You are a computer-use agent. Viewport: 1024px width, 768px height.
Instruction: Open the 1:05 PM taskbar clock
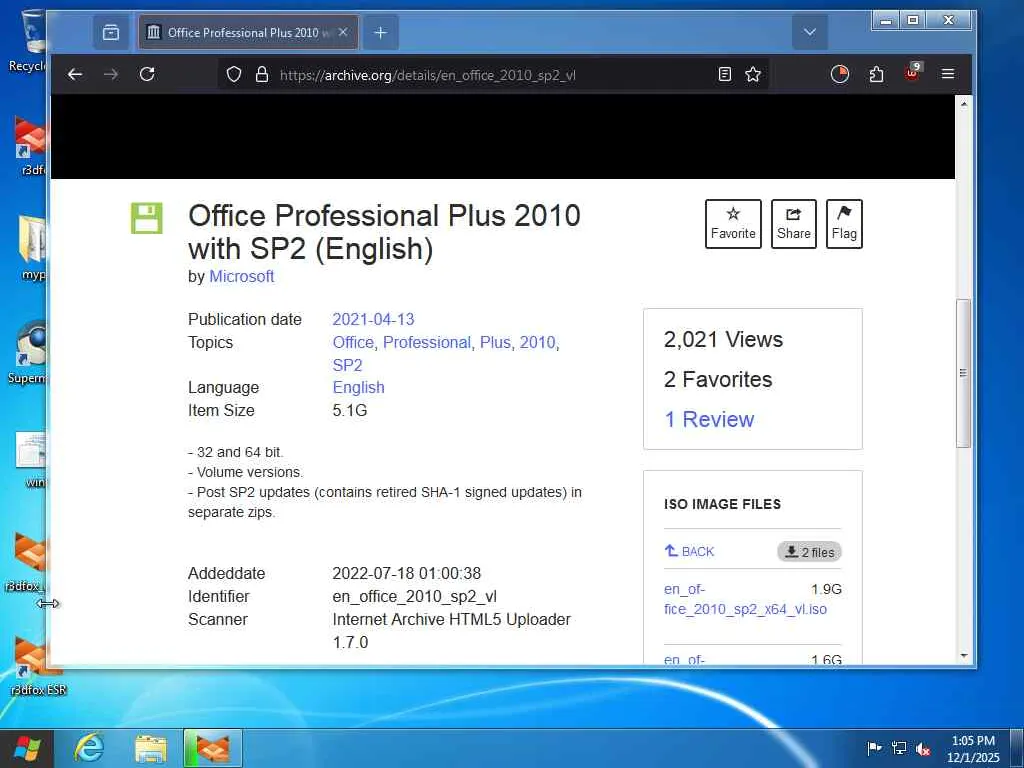pos(973,748)
